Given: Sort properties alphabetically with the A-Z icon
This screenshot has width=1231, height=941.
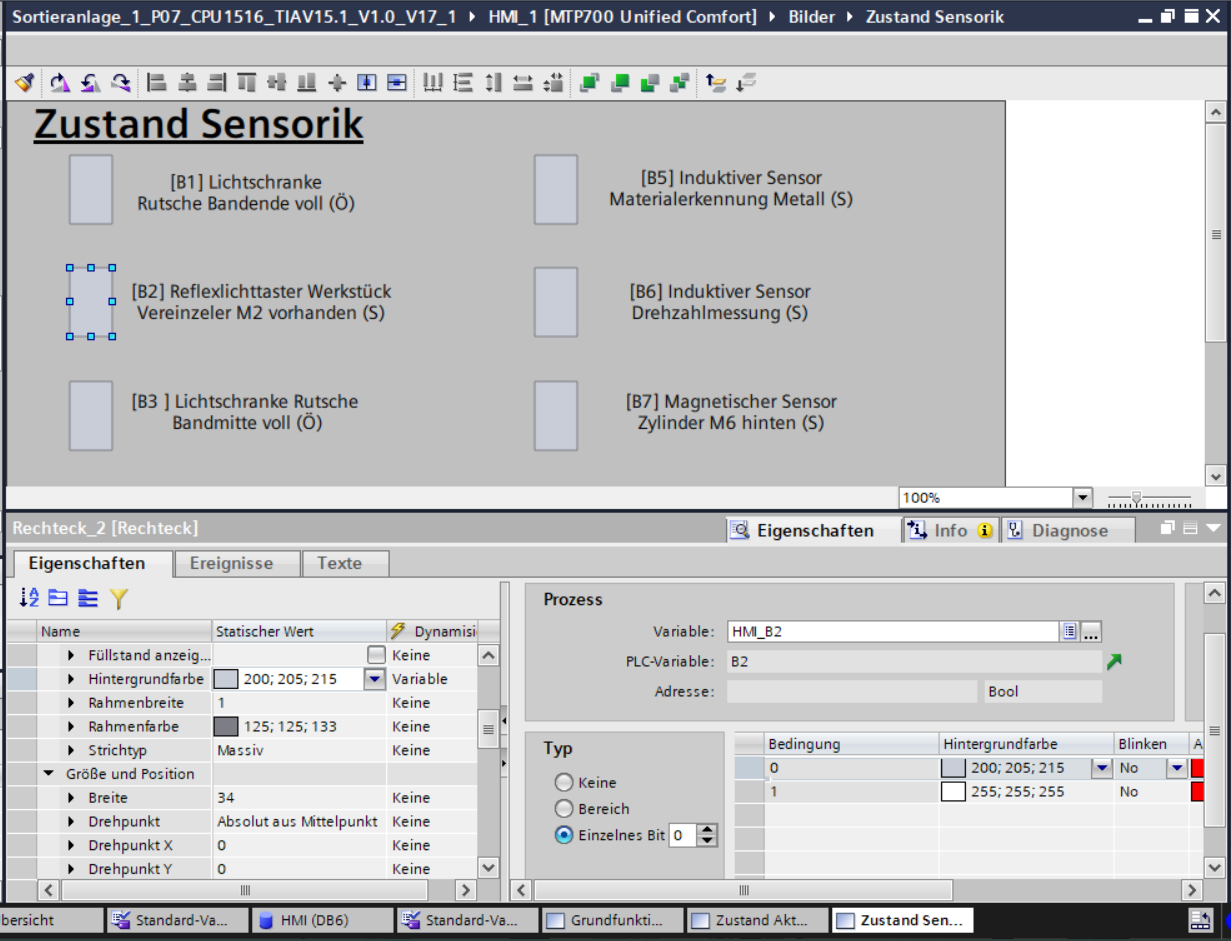Looking at the screenshot, I should 29,598.
